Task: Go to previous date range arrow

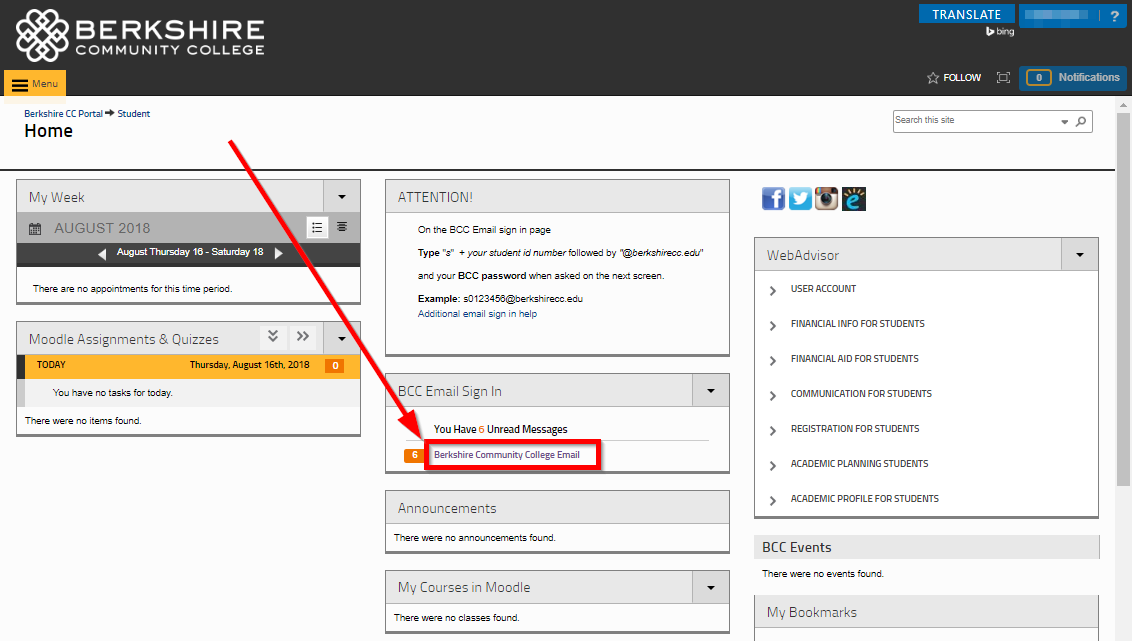Action: 102,253
